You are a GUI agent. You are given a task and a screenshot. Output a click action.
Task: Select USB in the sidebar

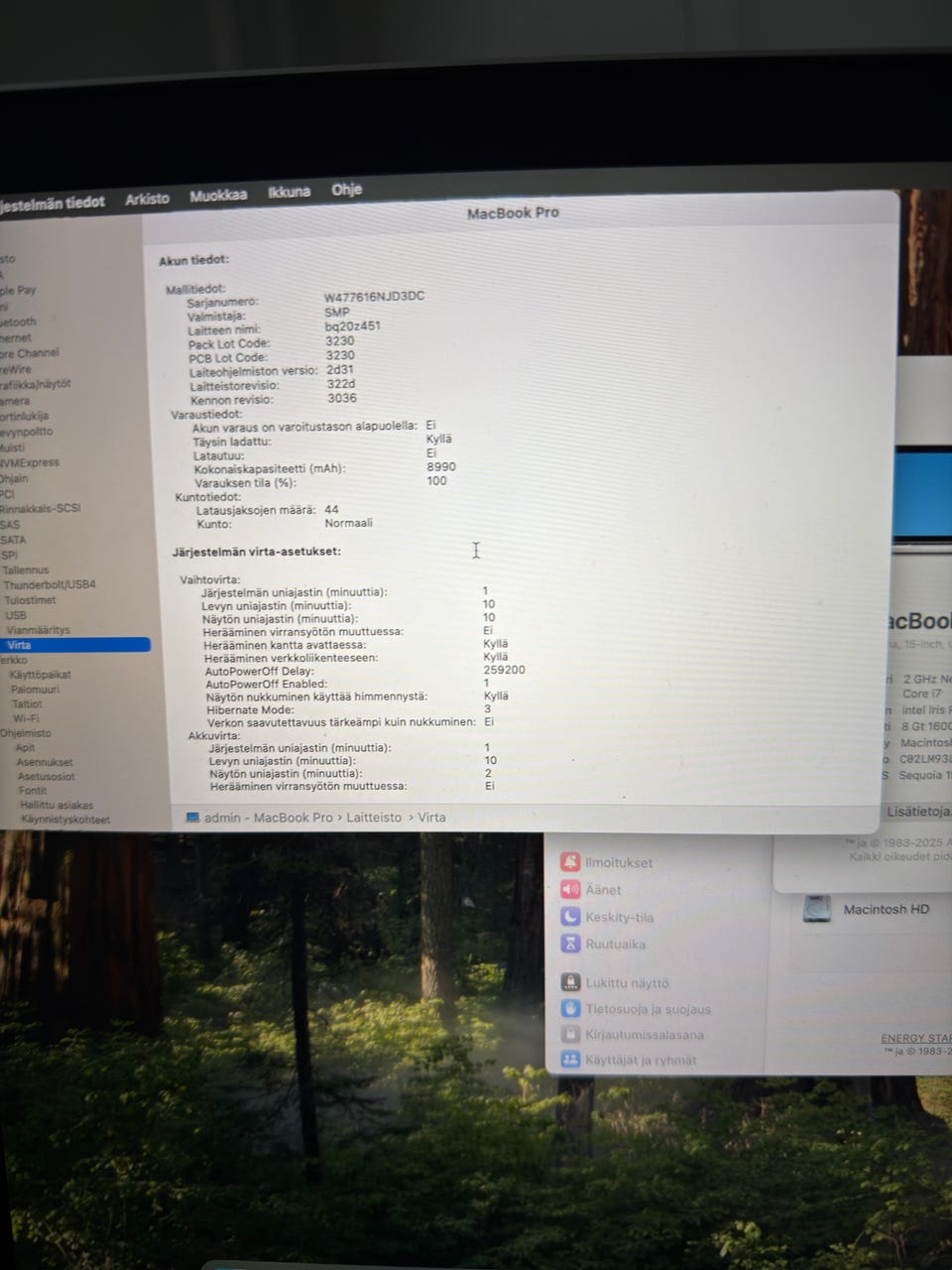pyautogui.click(x=16, y=615)
